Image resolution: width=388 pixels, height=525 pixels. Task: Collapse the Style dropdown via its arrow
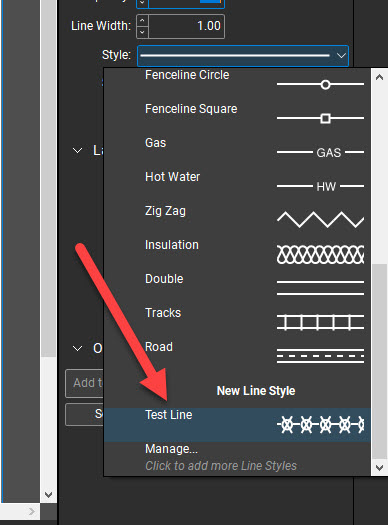tap(341, 56)
